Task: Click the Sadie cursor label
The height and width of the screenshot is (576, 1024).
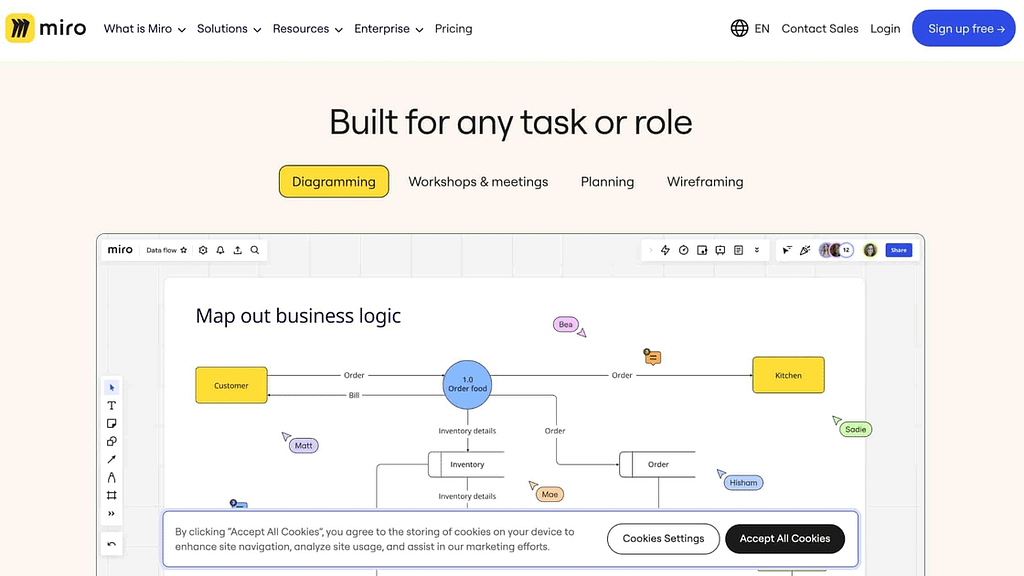Action: click(x=856, y=429)
